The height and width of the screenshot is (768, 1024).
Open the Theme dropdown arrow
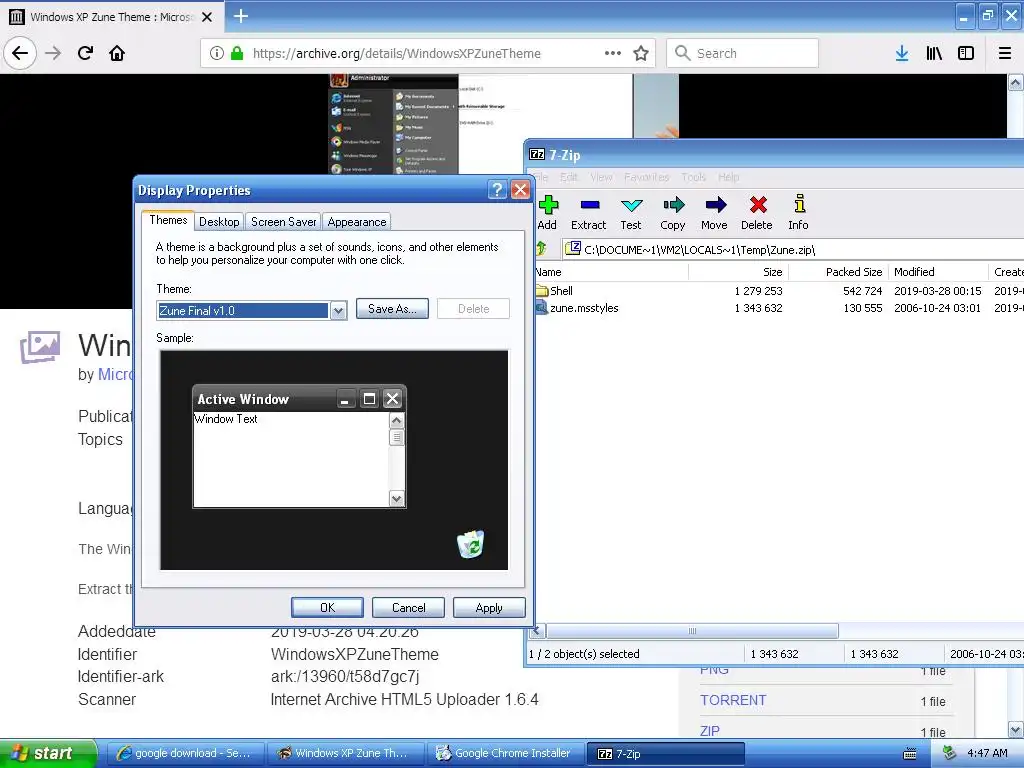pos(338,311)
